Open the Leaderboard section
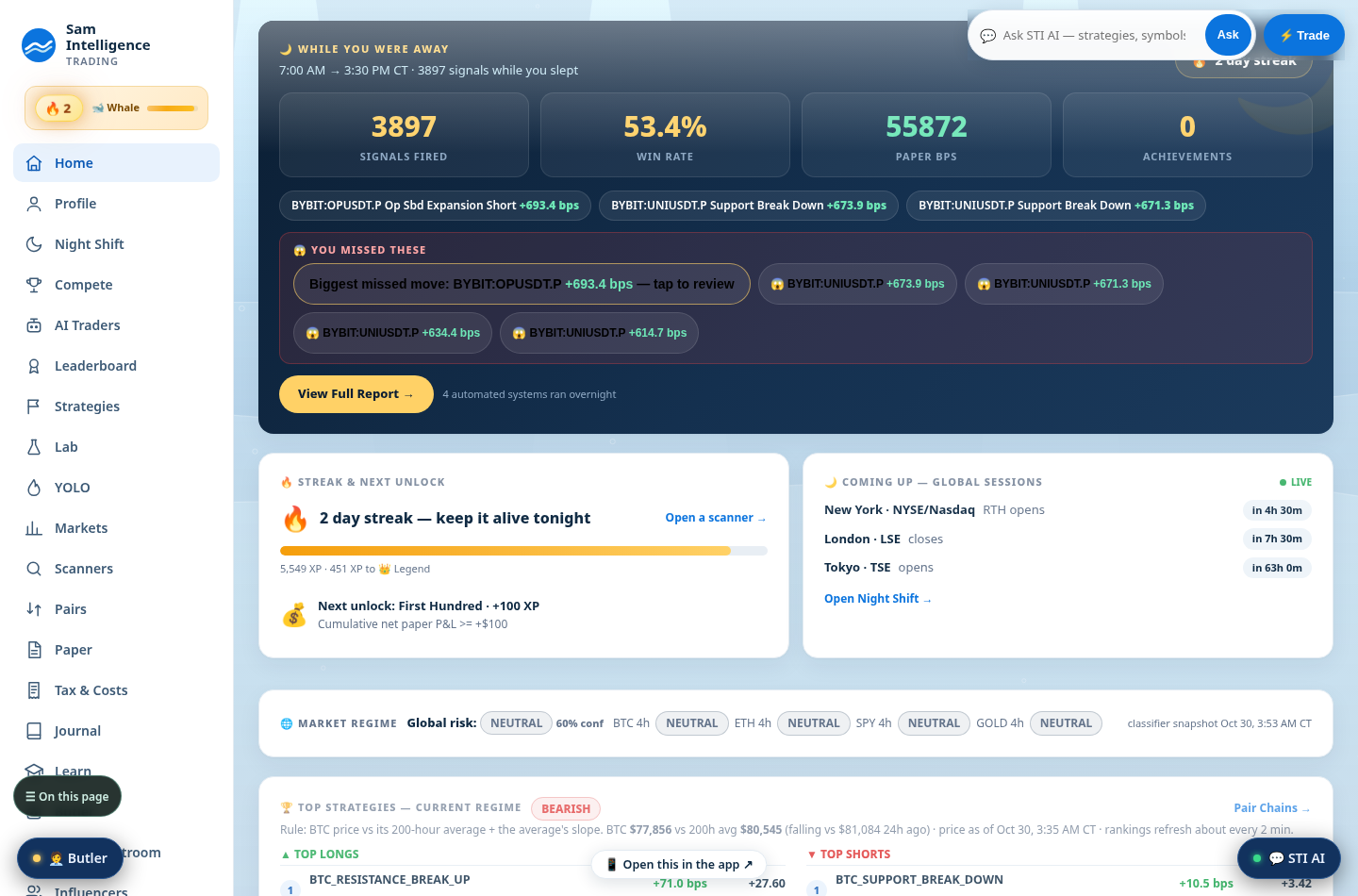 [116, 366]
